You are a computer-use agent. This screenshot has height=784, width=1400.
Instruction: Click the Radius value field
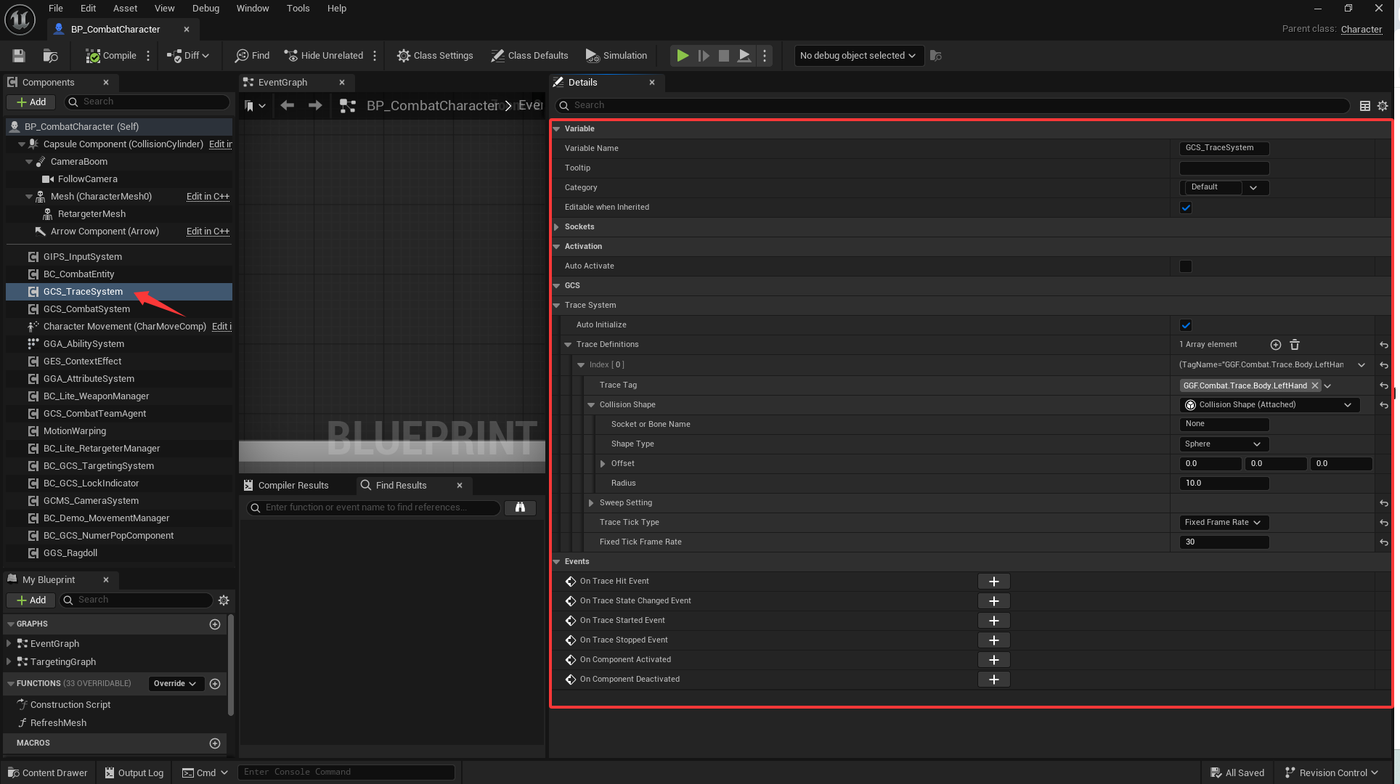point(1224,483)
